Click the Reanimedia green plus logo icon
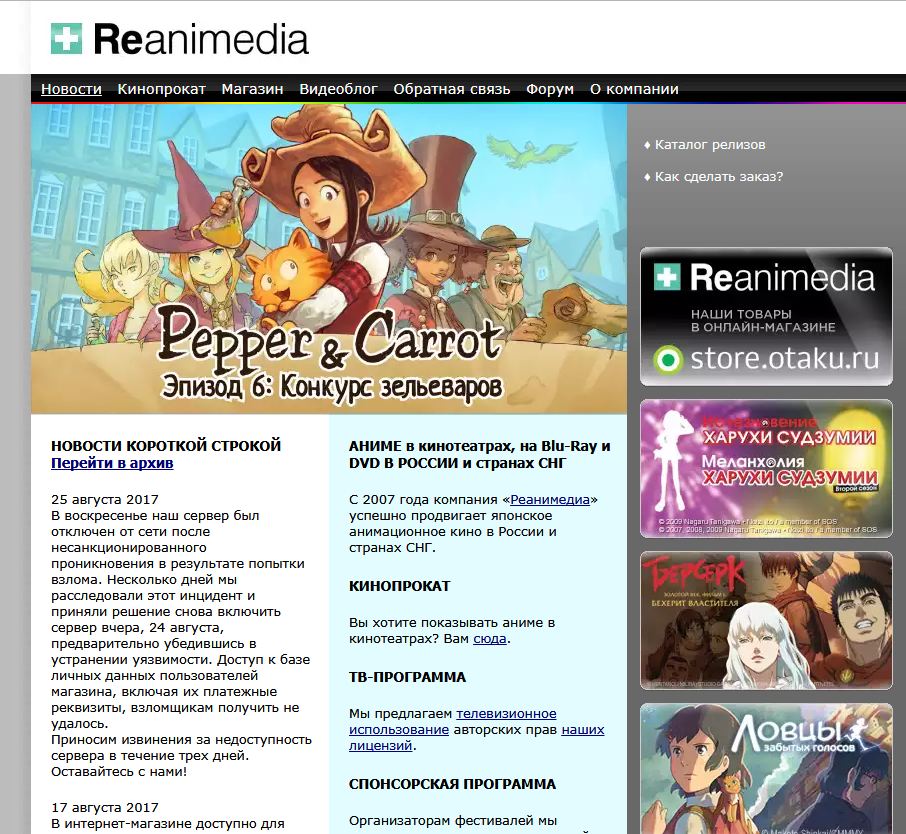Screen dimensions: 906x834 tap(66, 39)
